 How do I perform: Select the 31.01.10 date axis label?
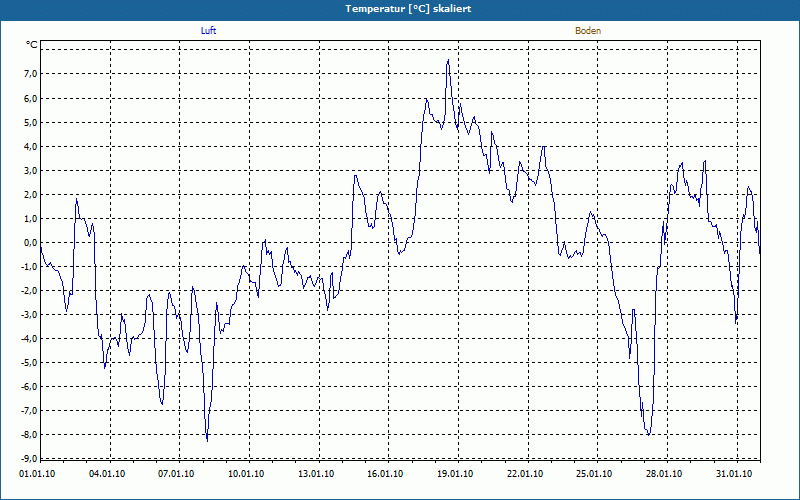[x=734, y=473]
